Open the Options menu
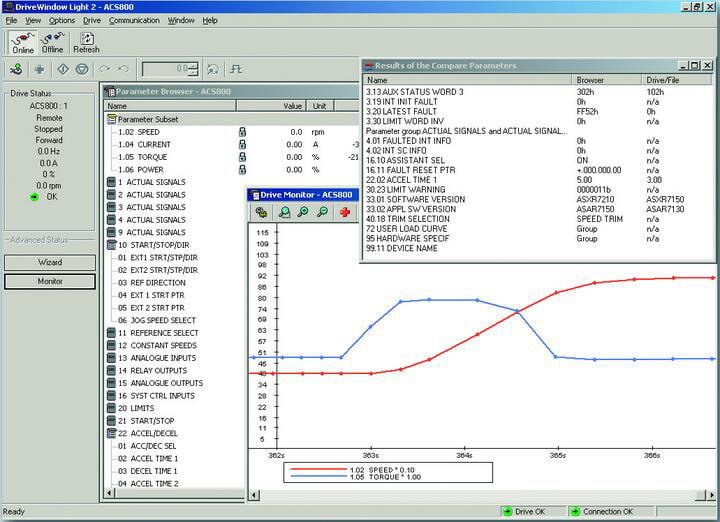720x522 pixels. click(x=62, y=21)
